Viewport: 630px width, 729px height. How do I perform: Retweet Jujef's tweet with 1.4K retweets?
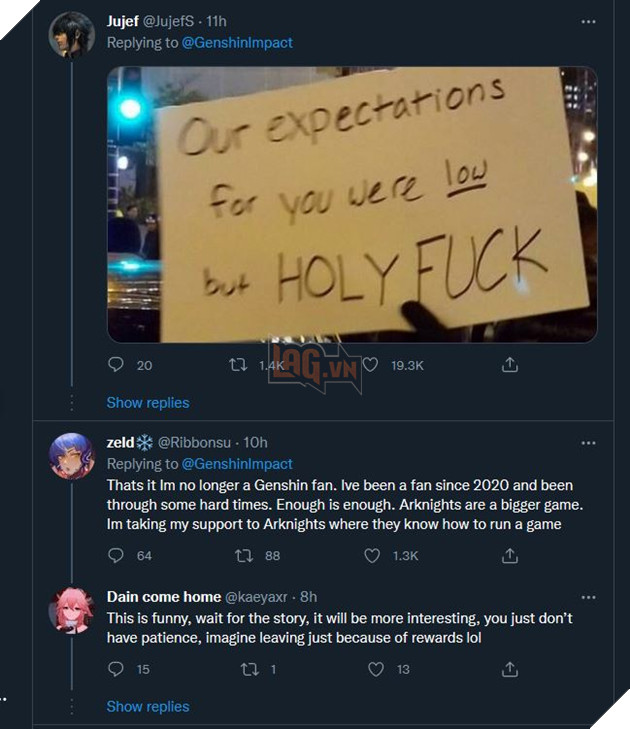(238, 366)
